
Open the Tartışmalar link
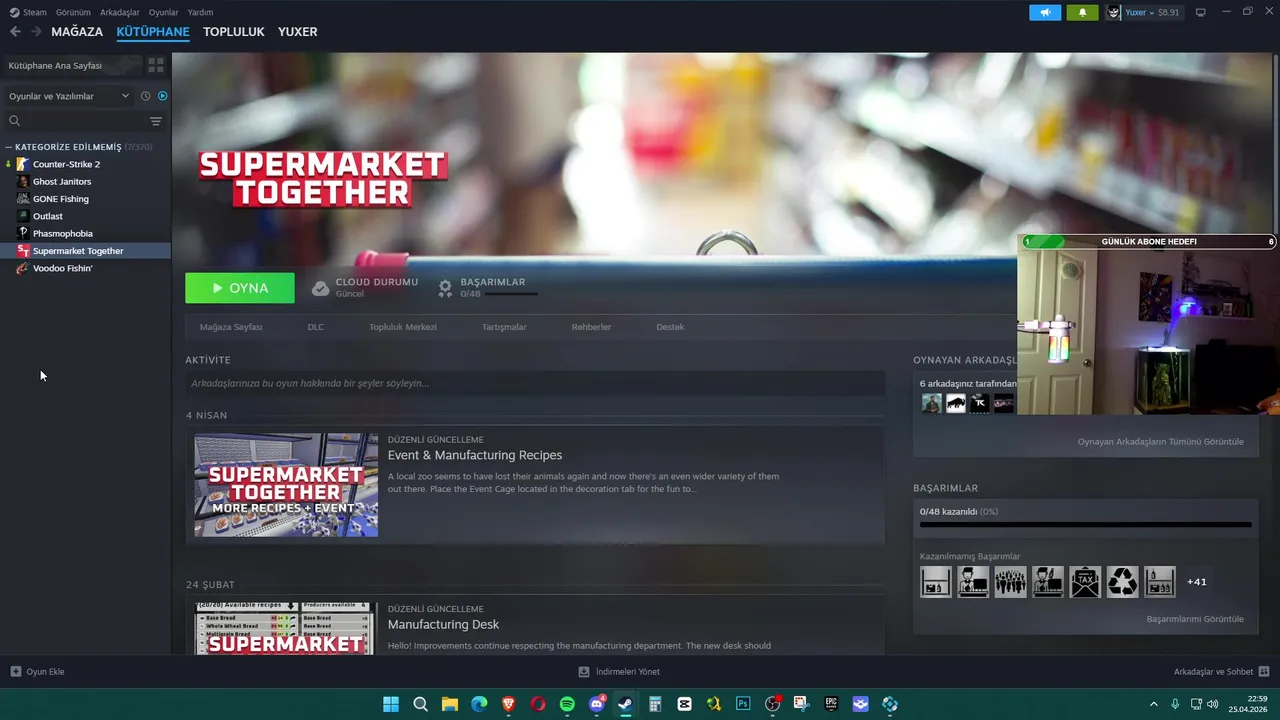(504, 327)
